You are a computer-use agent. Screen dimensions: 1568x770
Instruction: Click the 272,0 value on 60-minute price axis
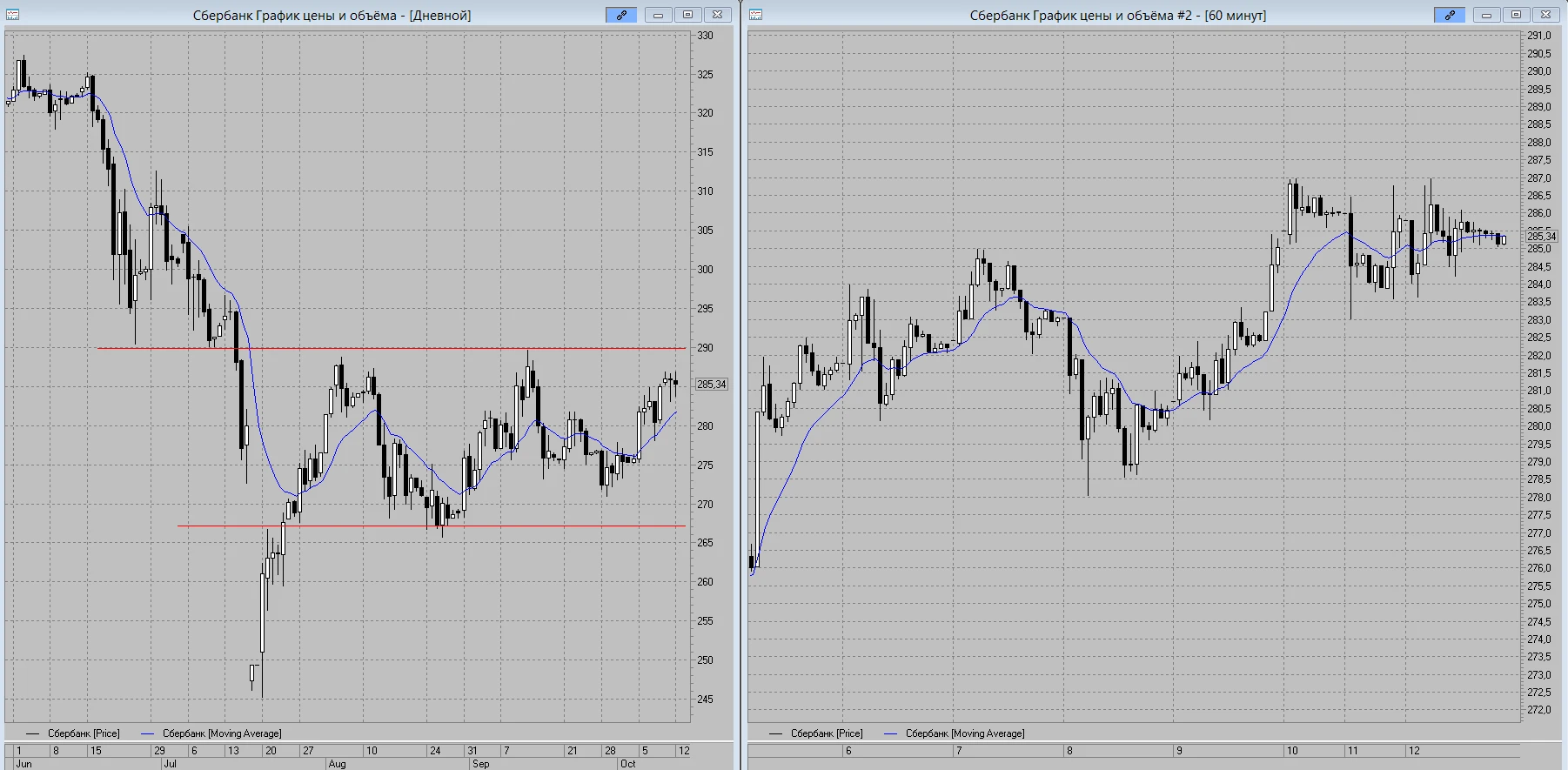tap(1538, 710)
